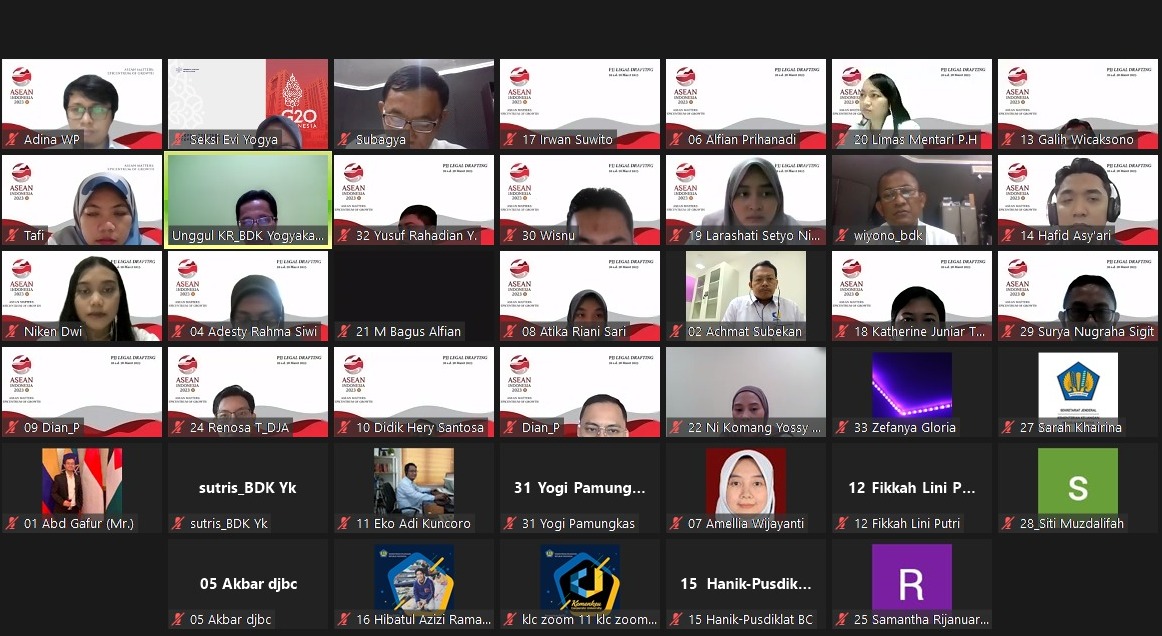Select 02 Achmat Subekan video tile
Image resolution: width=1162 pixels, height=636 pixels.
pos(746,296)
